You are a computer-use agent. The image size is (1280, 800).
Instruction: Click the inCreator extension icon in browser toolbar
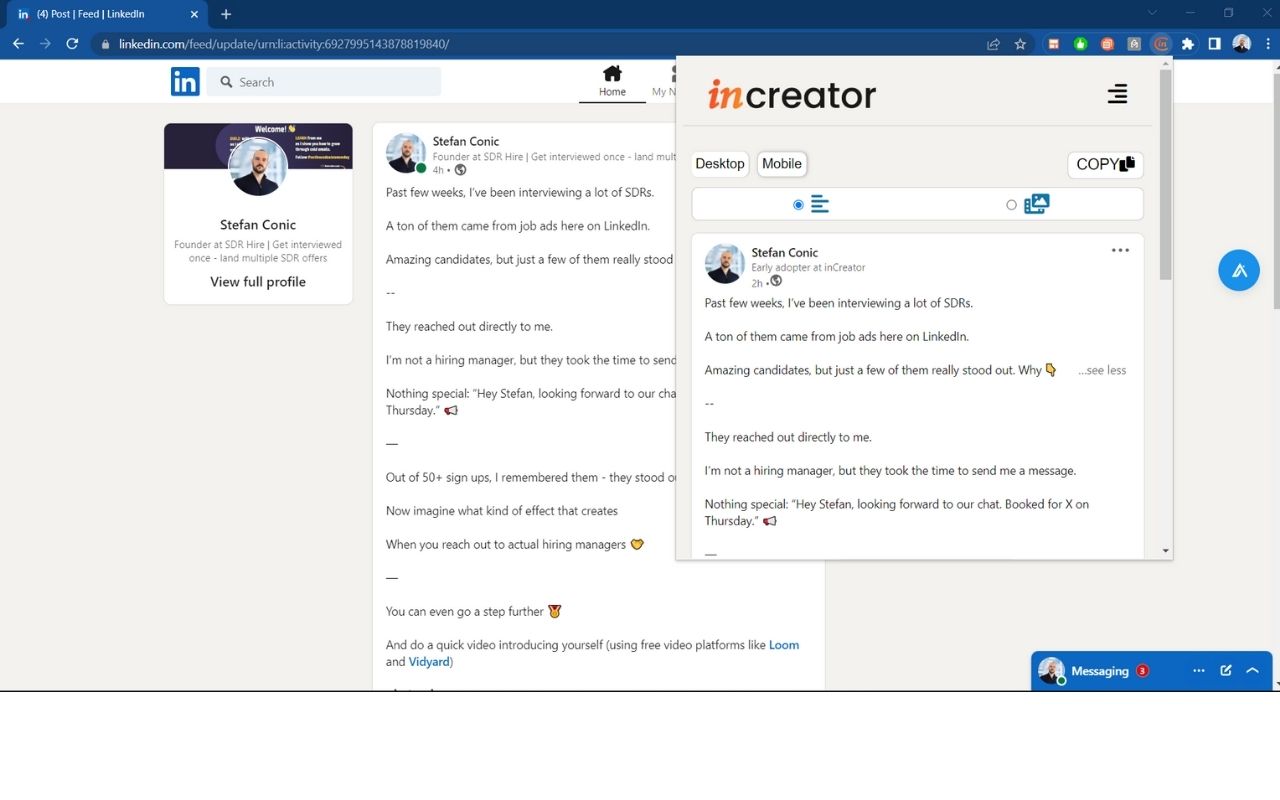click(x=1161, y=44)
